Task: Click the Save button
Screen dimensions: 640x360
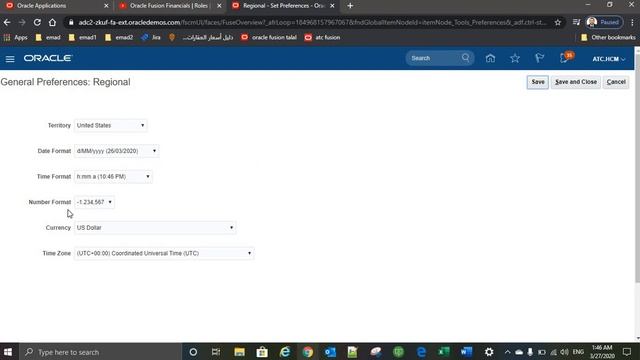Action: [538, 82]
